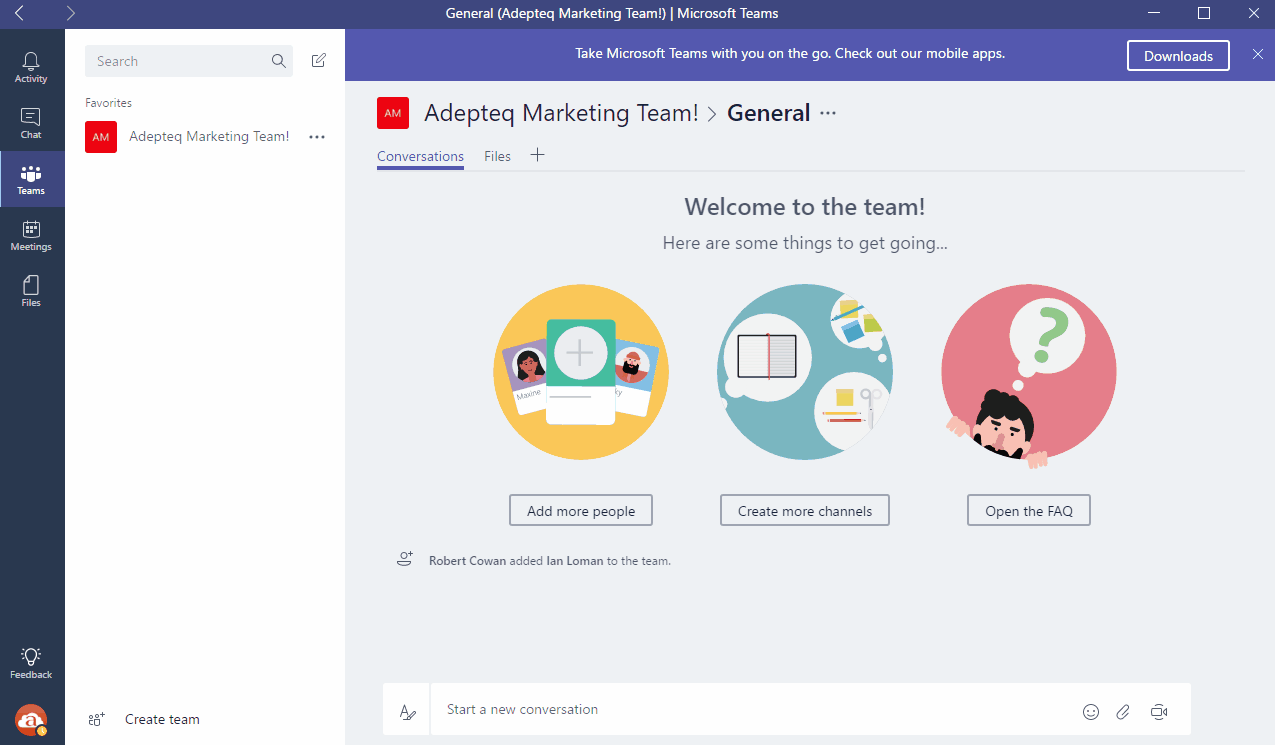Click Ian Loman in the activity message
This screenshot has height=745, width=1275.
pyautogui.click(x=575, y=561)
